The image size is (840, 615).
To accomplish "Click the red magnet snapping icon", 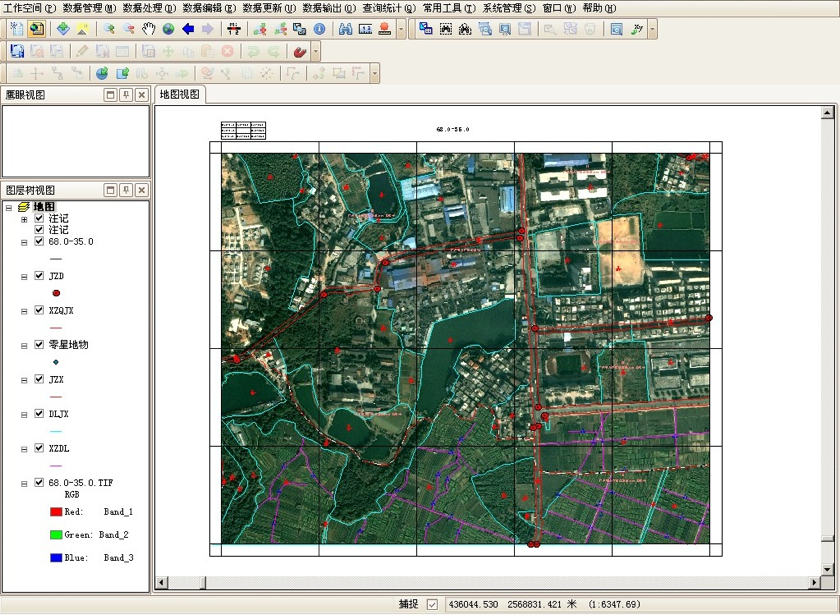I will click(x=299, y=51).
